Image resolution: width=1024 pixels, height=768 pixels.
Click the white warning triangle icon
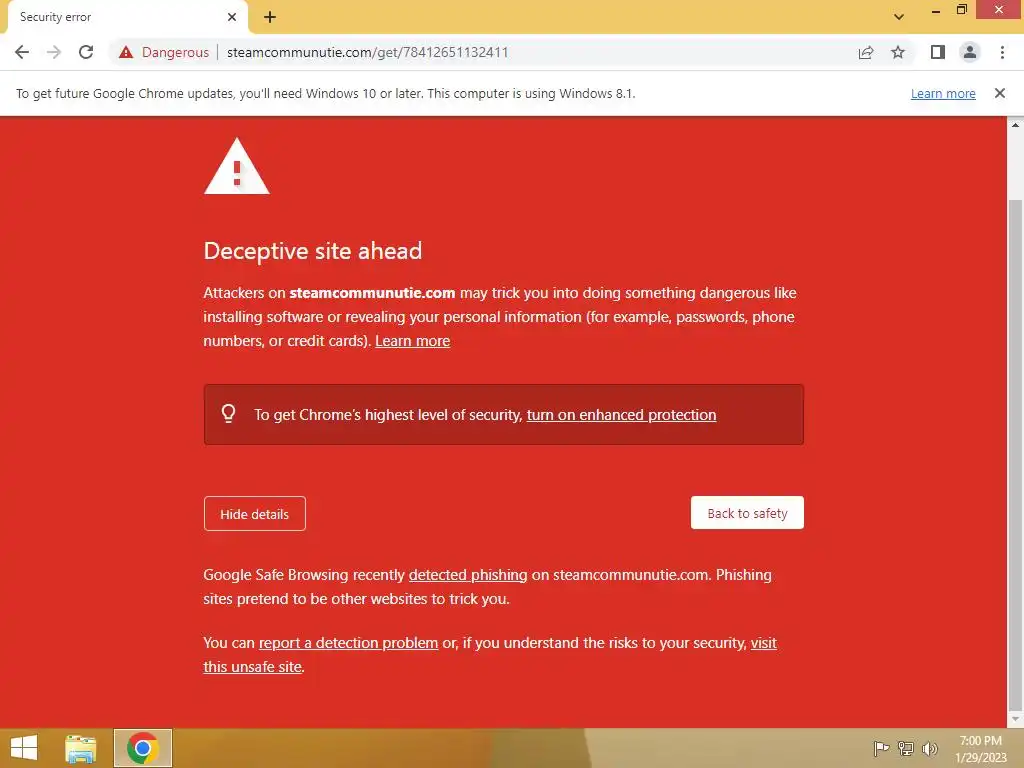[x=236, y=167]
